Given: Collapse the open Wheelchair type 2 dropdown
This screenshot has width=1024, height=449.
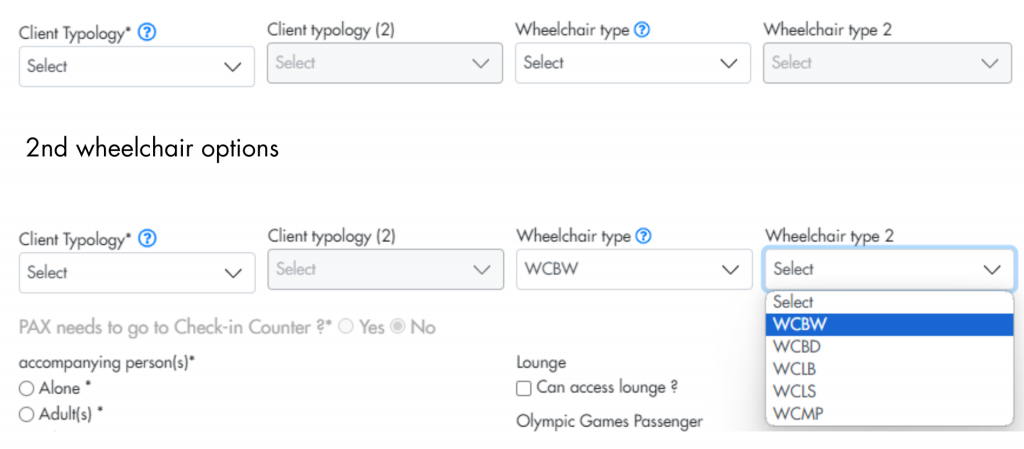Looking at the screenshot, I should 889,269.
